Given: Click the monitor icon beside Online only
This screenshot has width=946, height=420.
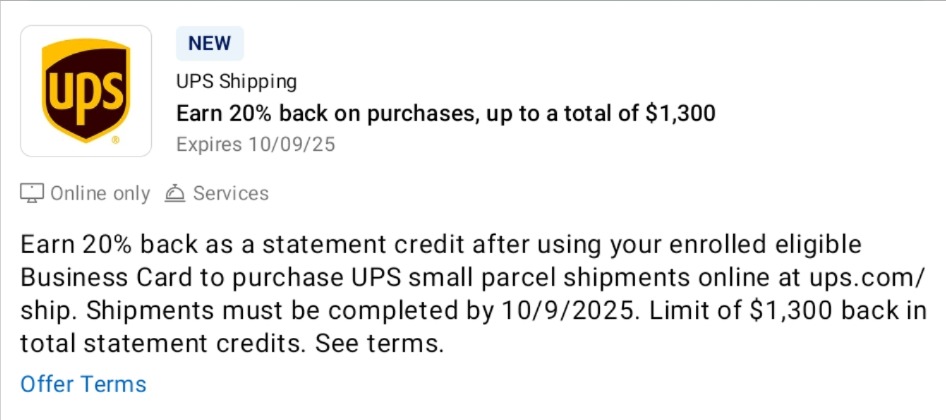Looking at the screenshot, I should (x=32, y=194).
